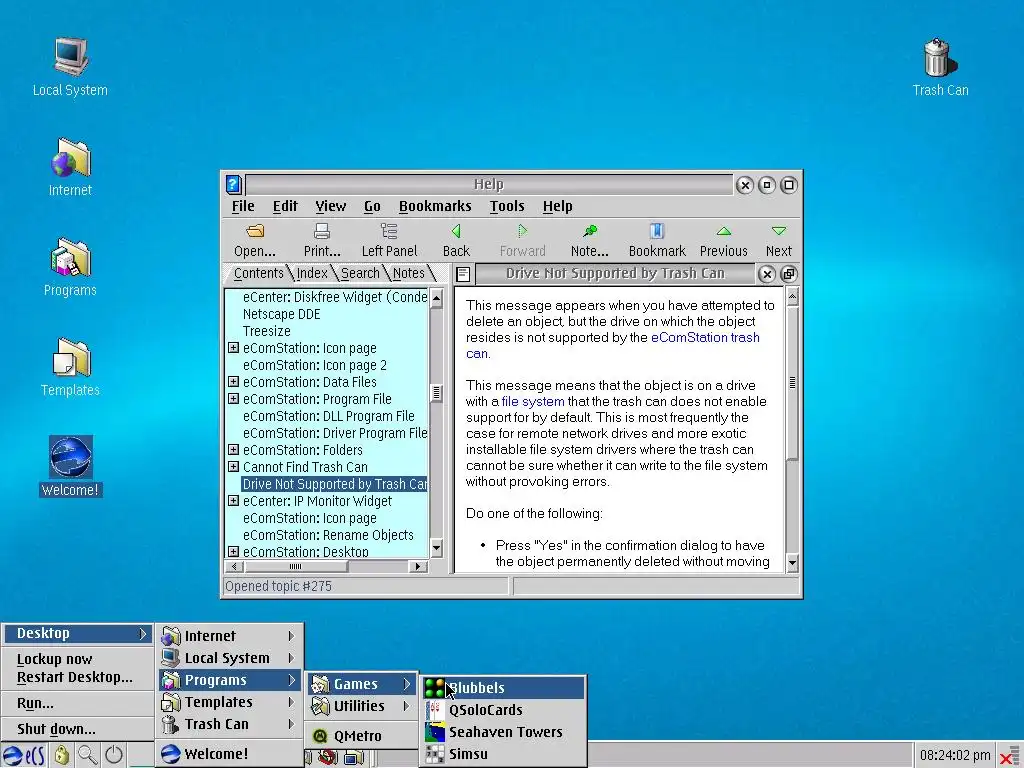Click the magnifying glass search icon in taskbar
This screenshot has height=768, width=1024.
point(87,756)
